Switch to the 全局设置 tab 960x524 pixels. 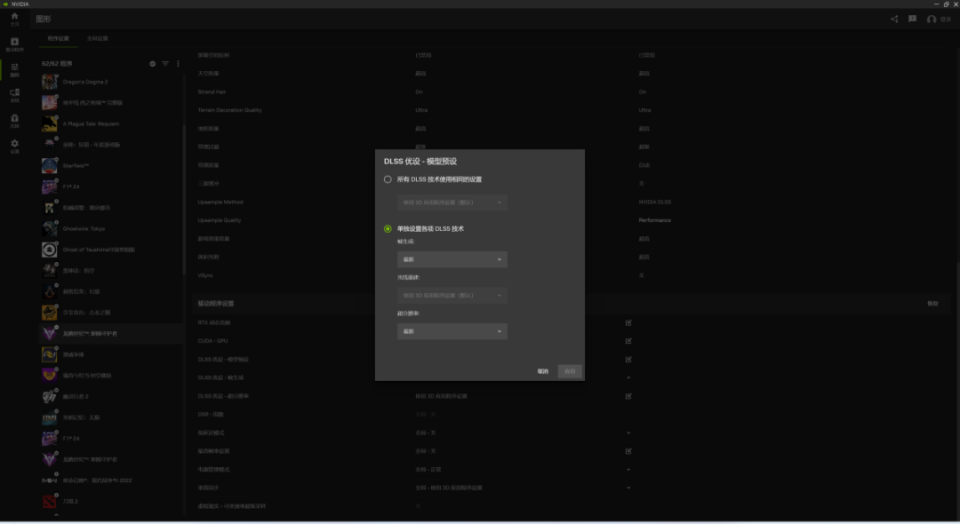[97, 39]
